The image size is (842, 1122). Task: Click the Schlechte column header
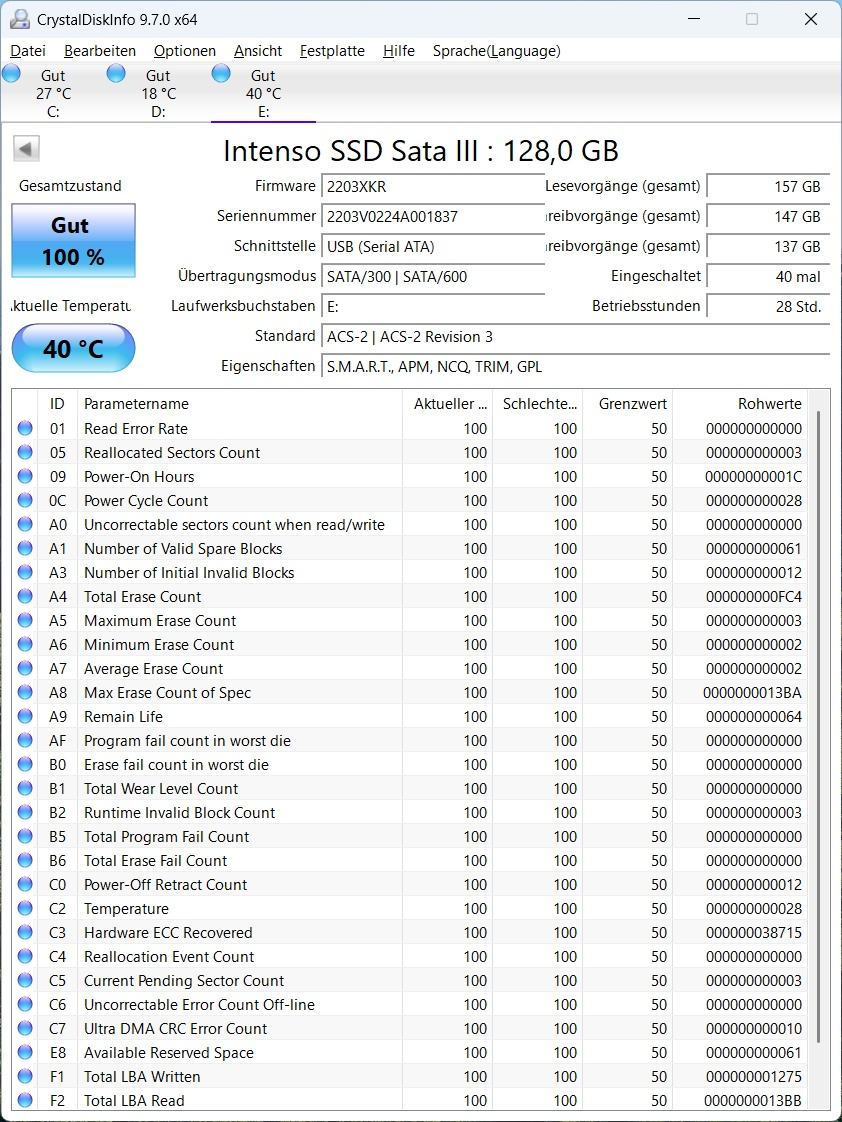(x=537, y=404)
